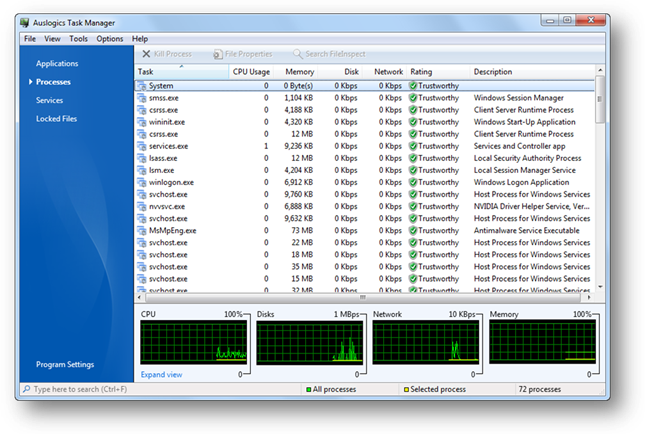645x434 pixels.
Task: Click the Search FileInspect toolbar icon
Action: 297,53
